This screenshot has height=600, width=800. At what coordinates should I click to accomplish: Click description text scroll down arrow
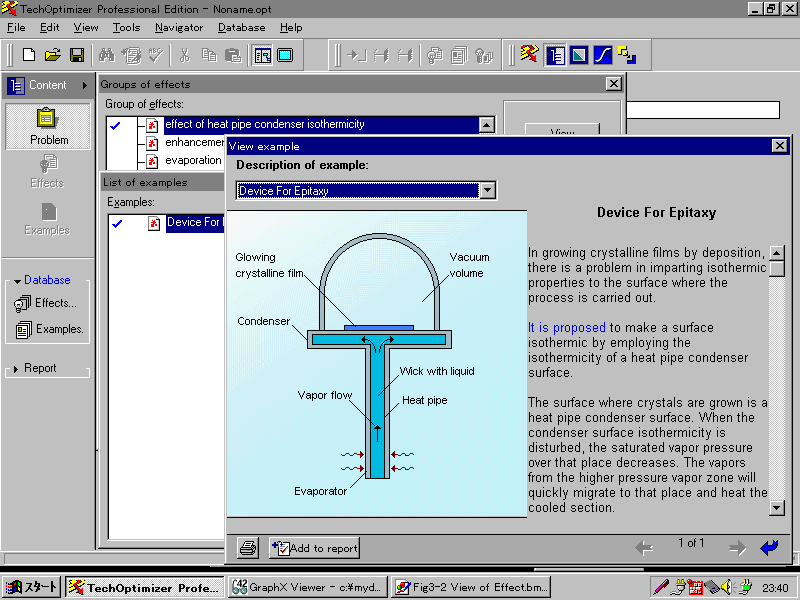(777, 508)
